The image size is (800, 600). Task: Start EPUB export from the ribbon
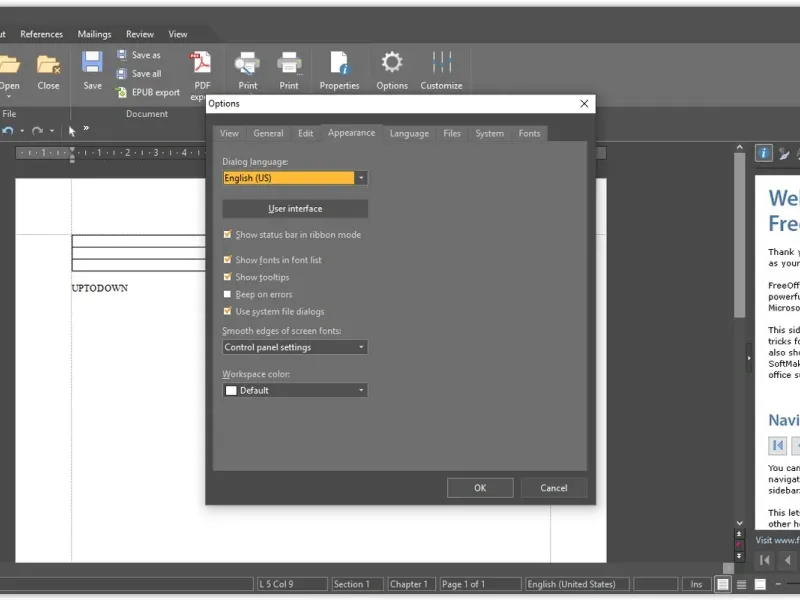[x=148, y=92]
